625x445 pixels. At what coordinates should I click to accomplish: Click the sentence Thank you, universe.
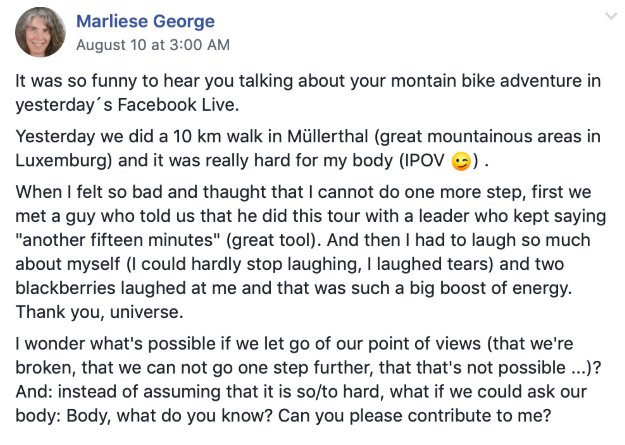tap(99, 312)
